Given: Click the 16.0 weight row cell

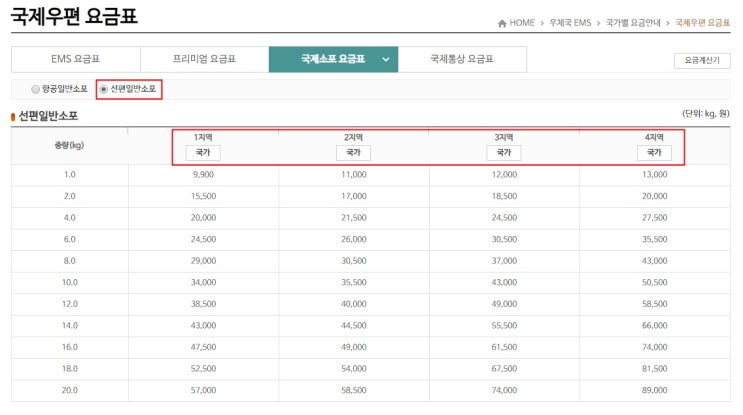Looking at the screenshot, I should [70, 347].
